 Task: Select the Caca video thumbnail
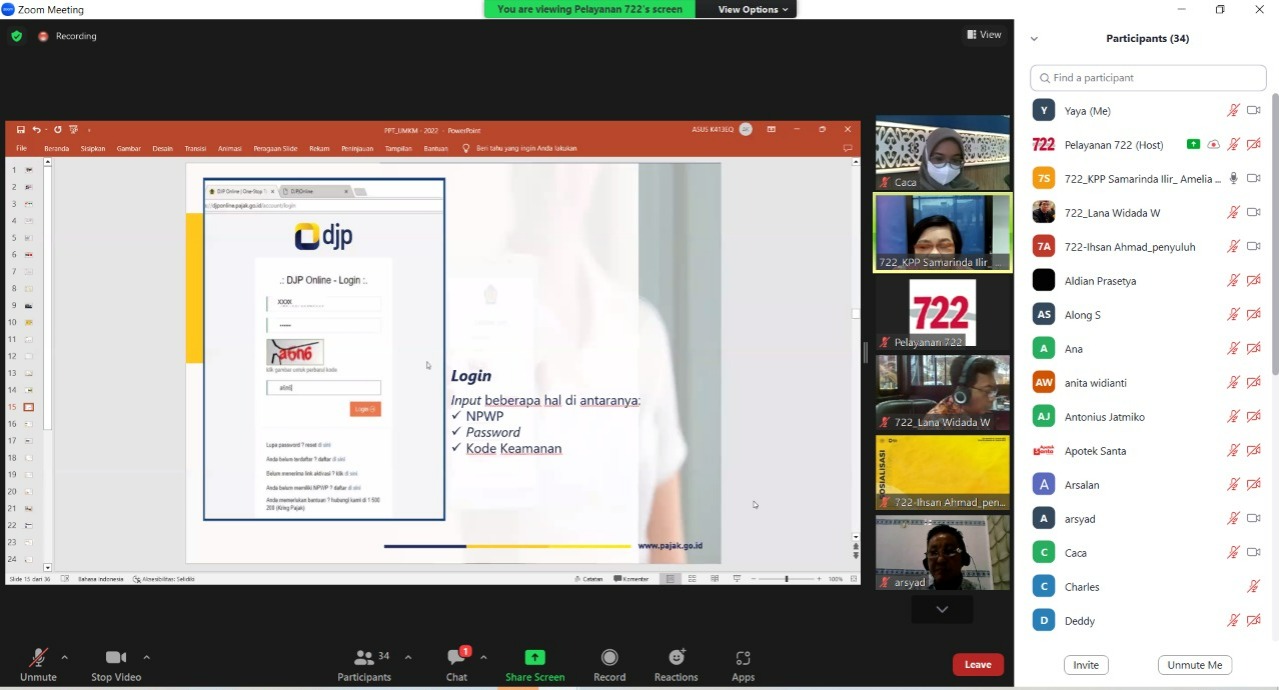pyautogui.click(x=942, y=153)
